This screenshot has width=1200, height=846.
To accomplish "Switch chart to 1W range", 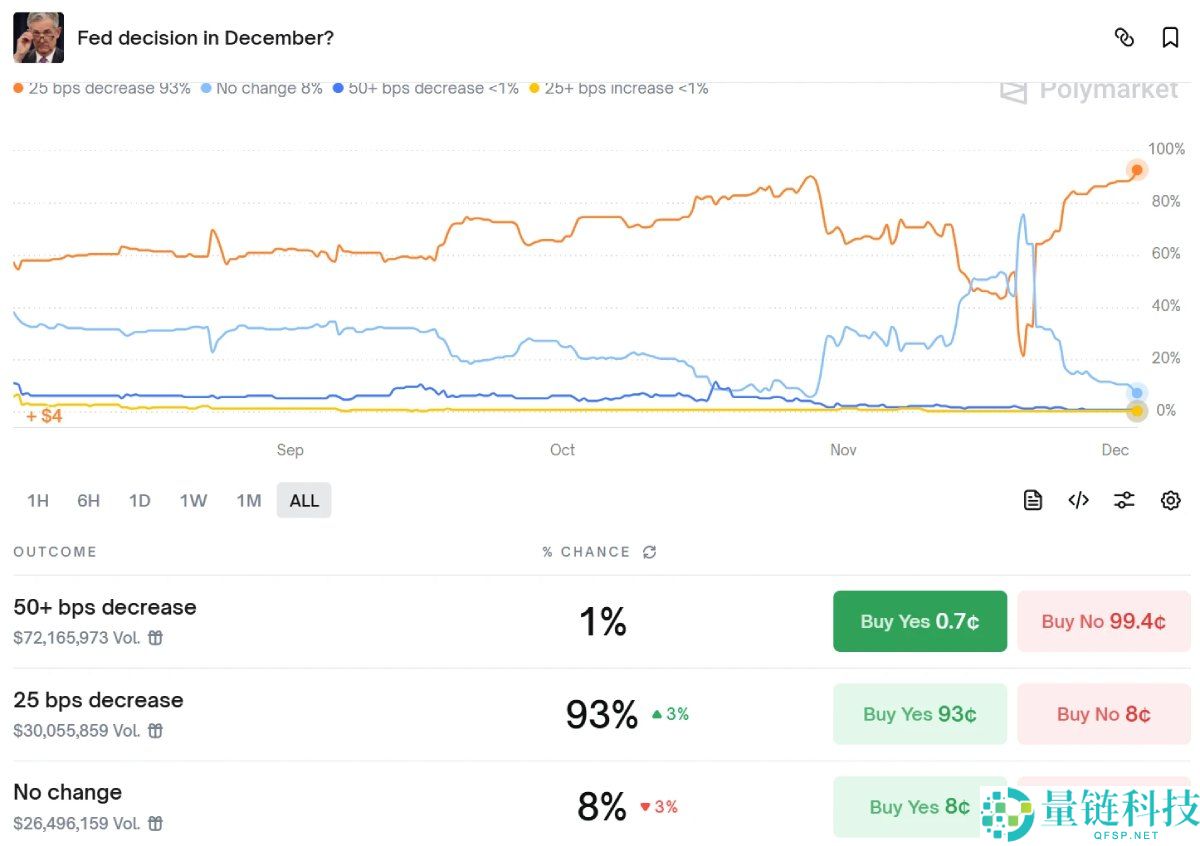I will pyautogui.click(x=193, y=500).
